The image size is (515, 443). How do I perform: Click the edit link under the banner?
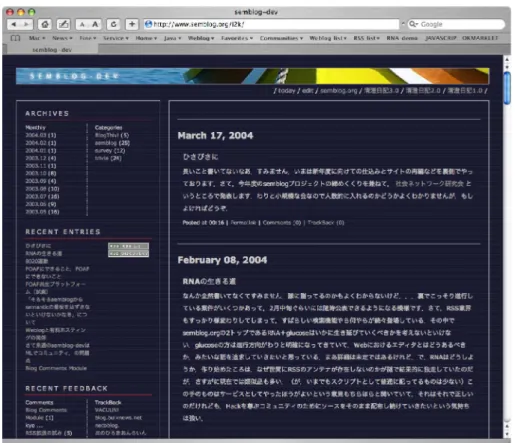tap(308, 91)
